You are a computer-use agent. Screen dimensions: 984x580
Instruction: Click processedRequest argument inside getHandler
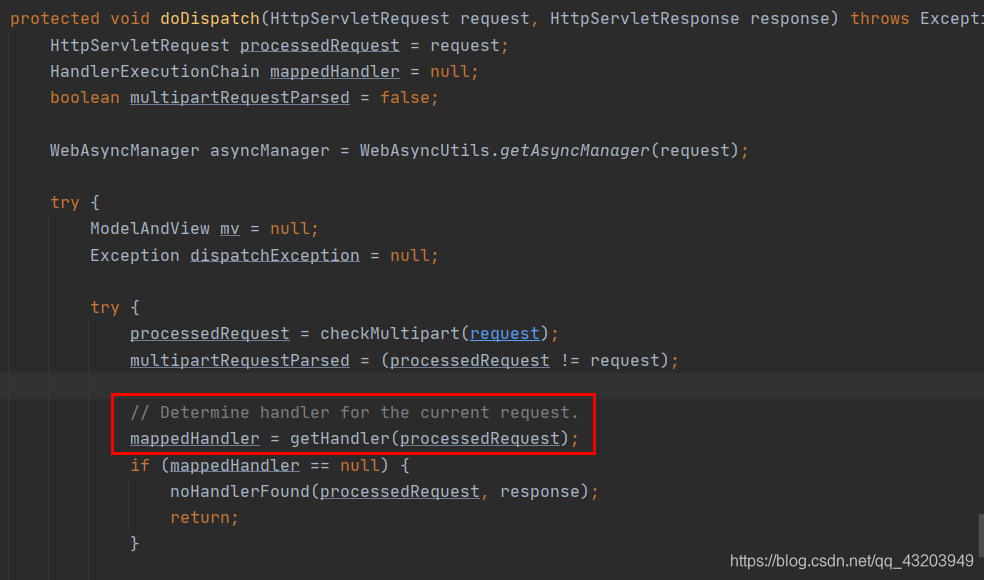479,438
